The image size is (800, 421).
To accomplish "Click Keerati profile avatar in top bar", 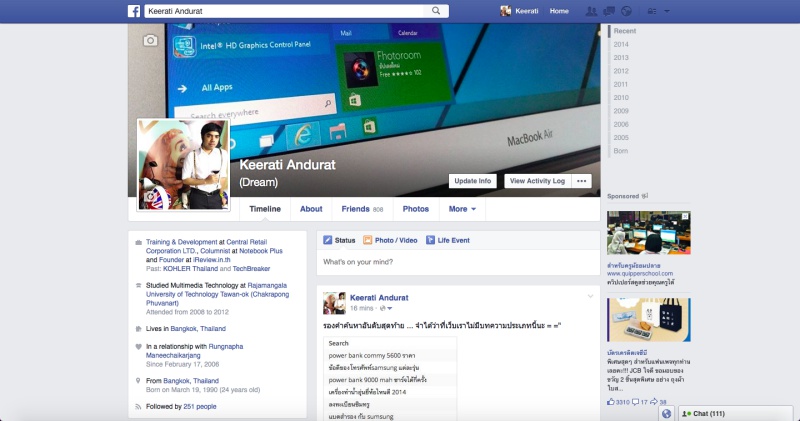I will coord(506,11).
